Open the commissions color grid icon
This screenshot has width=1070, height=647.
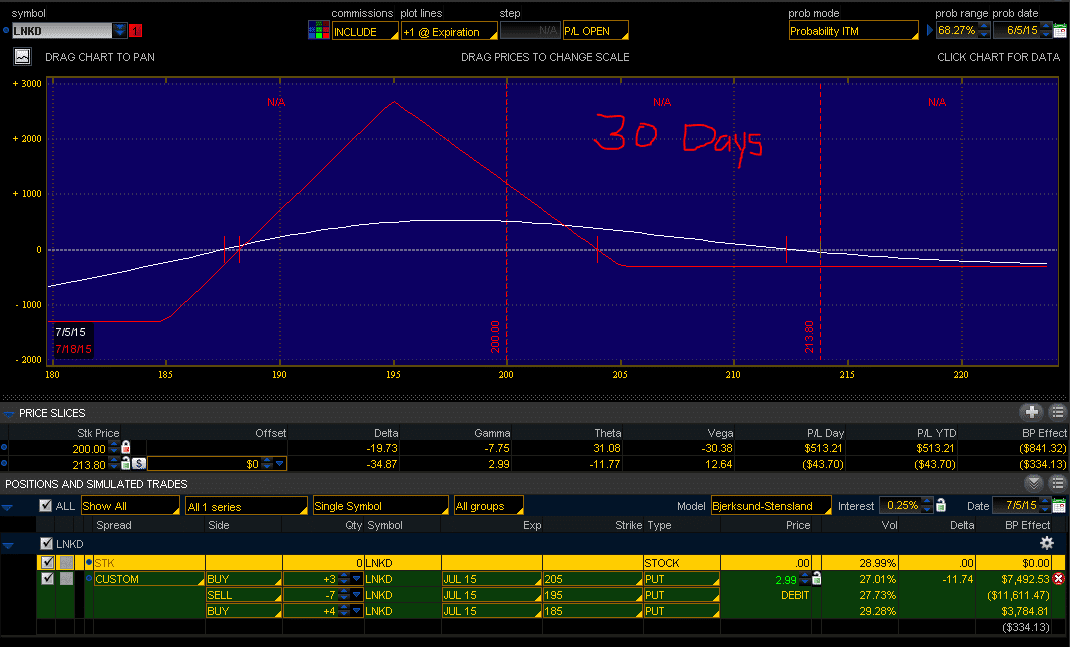coord(319,31)
